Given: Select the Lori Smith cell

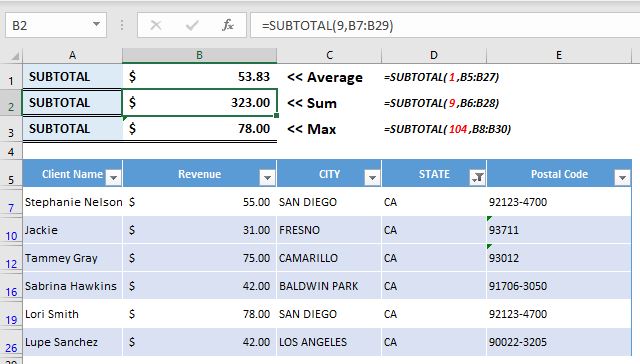Looking at the screenshot, I should pos(73,314).
